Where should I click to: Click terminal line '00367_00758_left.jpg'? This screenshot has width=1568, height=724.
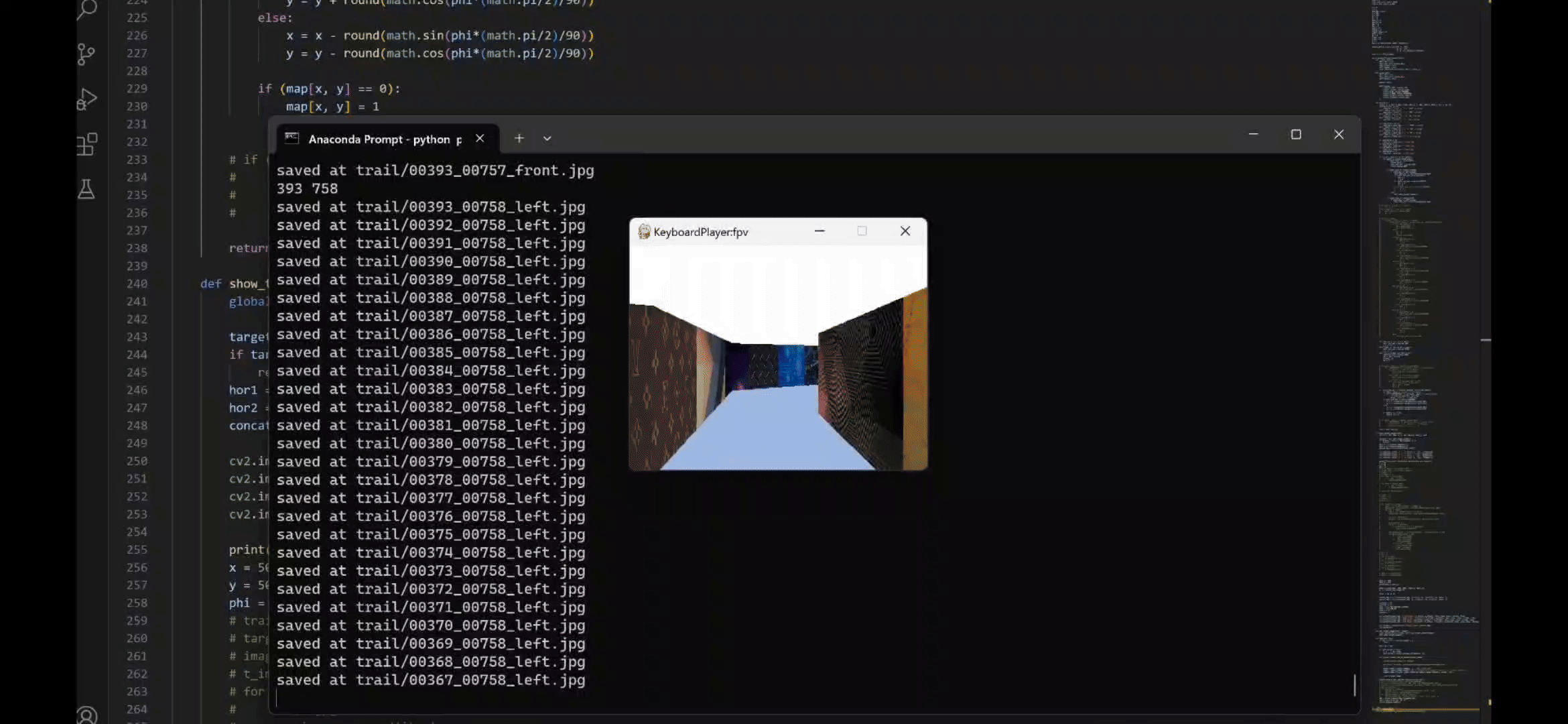pos(431,680)
